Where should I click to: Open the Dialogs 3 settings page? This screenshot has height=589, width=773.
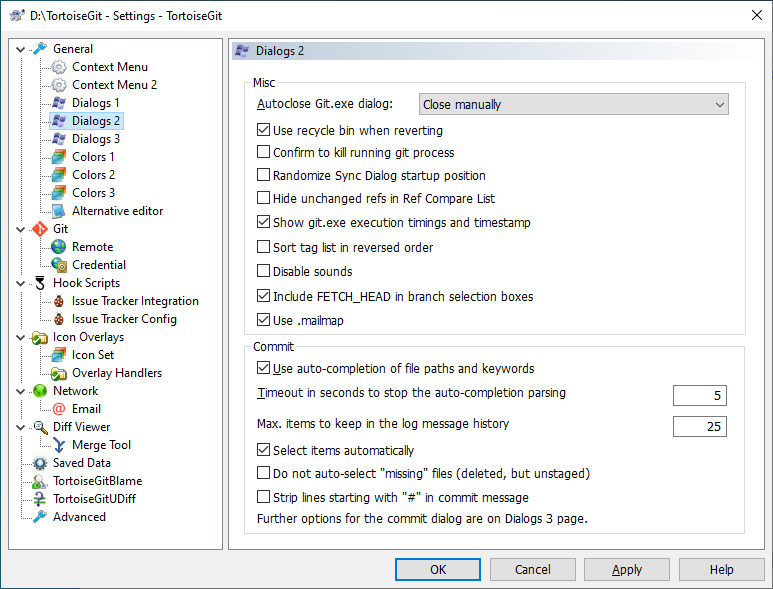click(x=95, y=139)
